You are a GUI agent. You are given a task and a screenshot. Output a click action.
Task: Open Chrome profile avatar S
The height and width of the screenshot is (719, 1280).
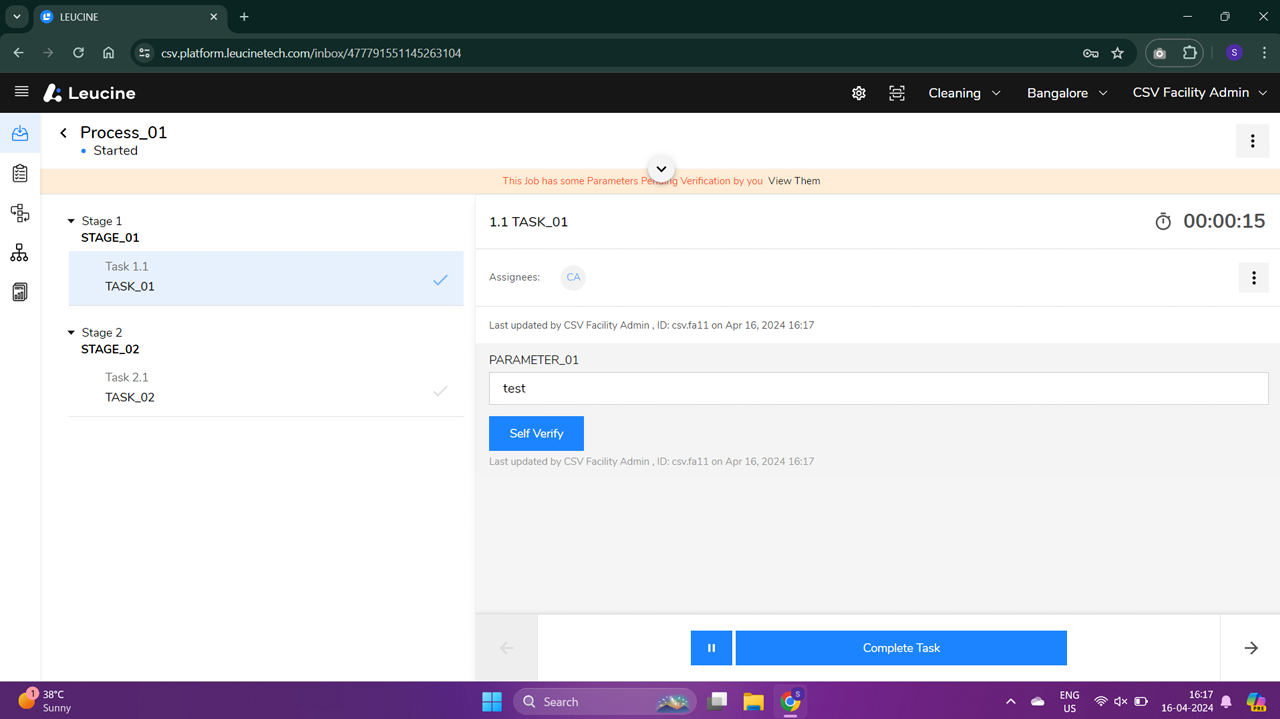(1234, 53)
